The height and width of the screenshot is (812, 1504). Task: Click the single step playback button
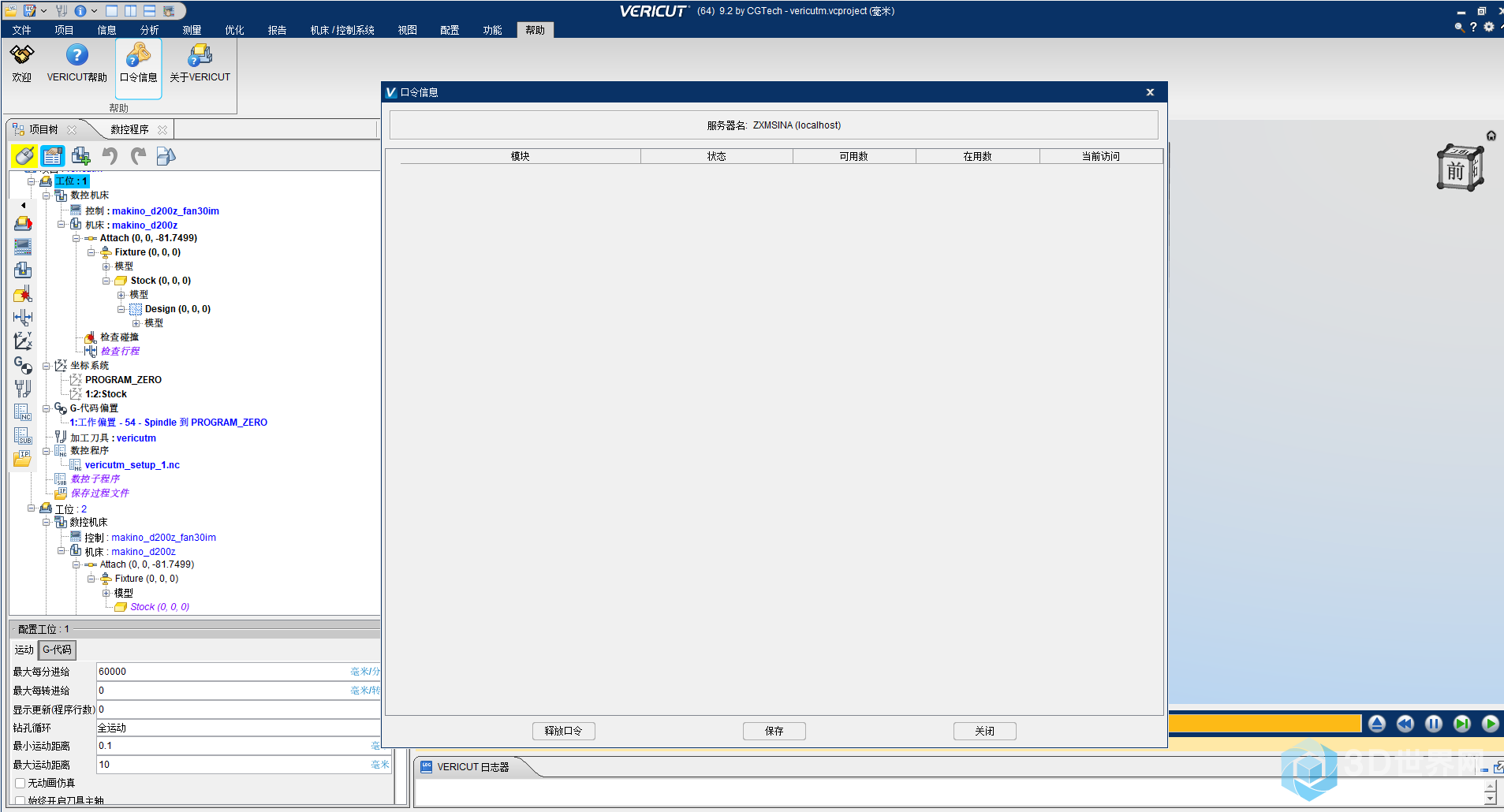1461,724
